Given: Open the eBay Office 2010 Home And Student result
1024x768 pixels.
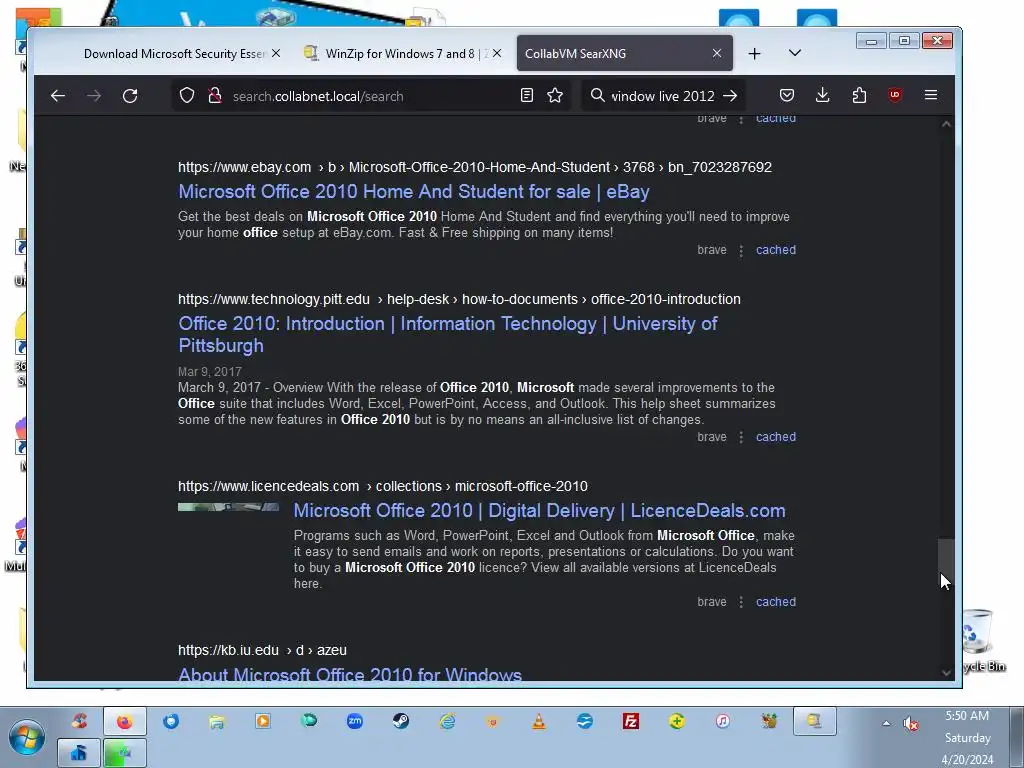Looking at the screenshot, I should tap(413, 191).
